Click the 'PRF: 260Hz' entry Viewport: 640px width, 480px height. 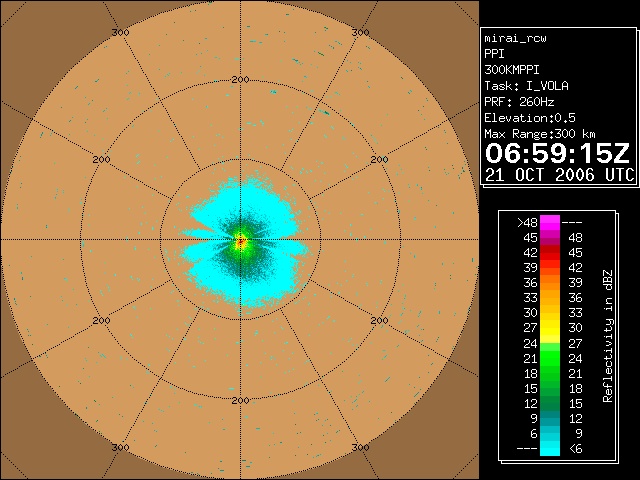[x=519, y=102]
